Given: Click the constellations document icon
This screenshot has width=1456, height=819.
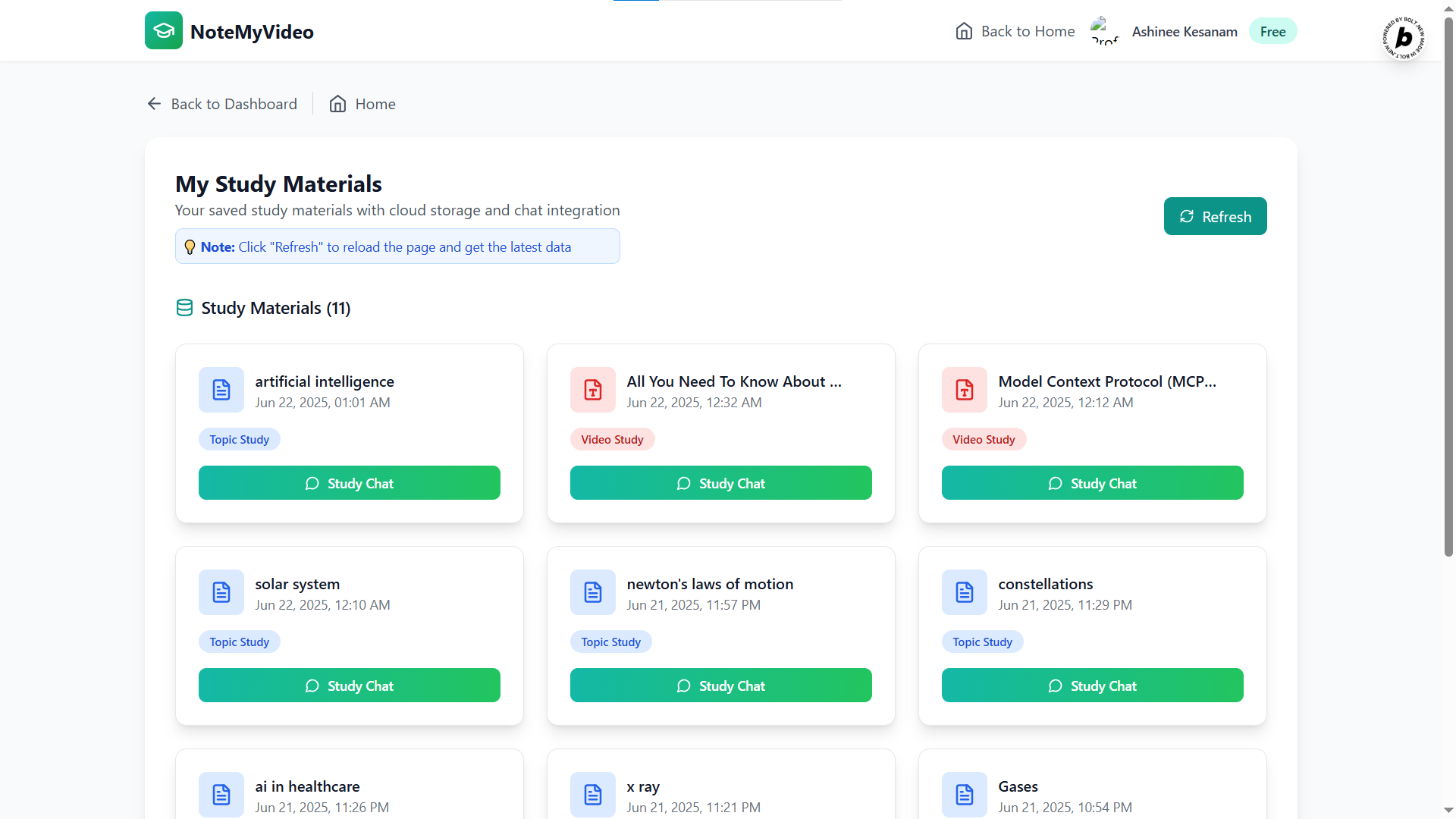Looking at the screenshot, I should point(965,592).
